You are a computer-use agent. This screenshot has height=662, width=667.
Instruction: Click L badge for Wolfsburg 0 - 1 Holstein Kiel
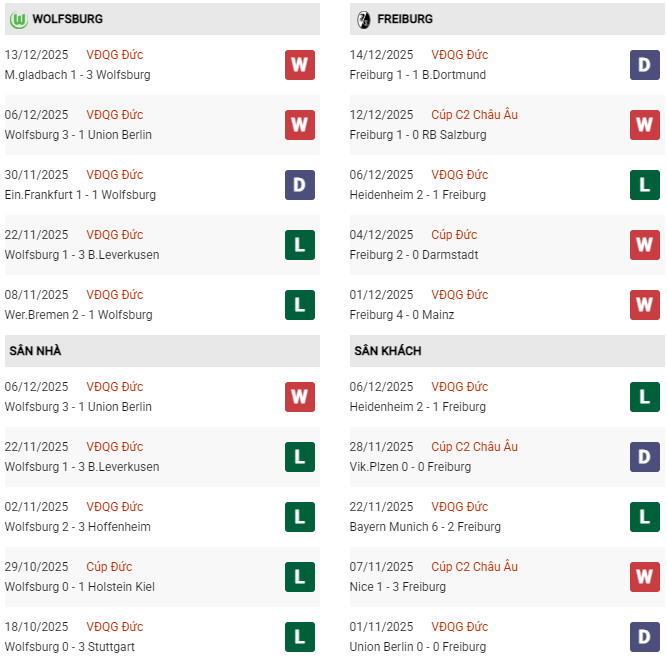click(299, 577)
